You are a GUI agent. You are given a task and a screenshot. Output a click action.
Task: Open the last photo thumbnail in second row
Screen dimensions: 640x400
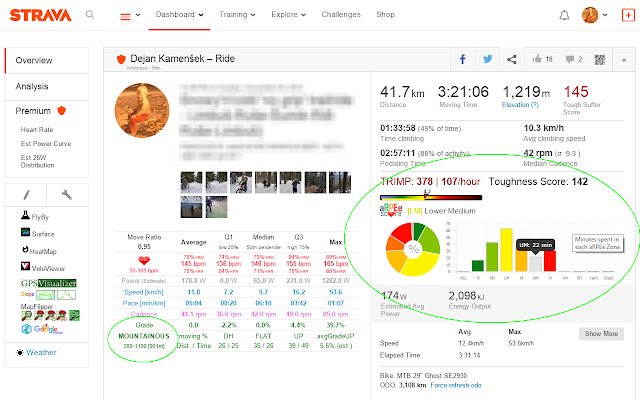click(216, 207)
